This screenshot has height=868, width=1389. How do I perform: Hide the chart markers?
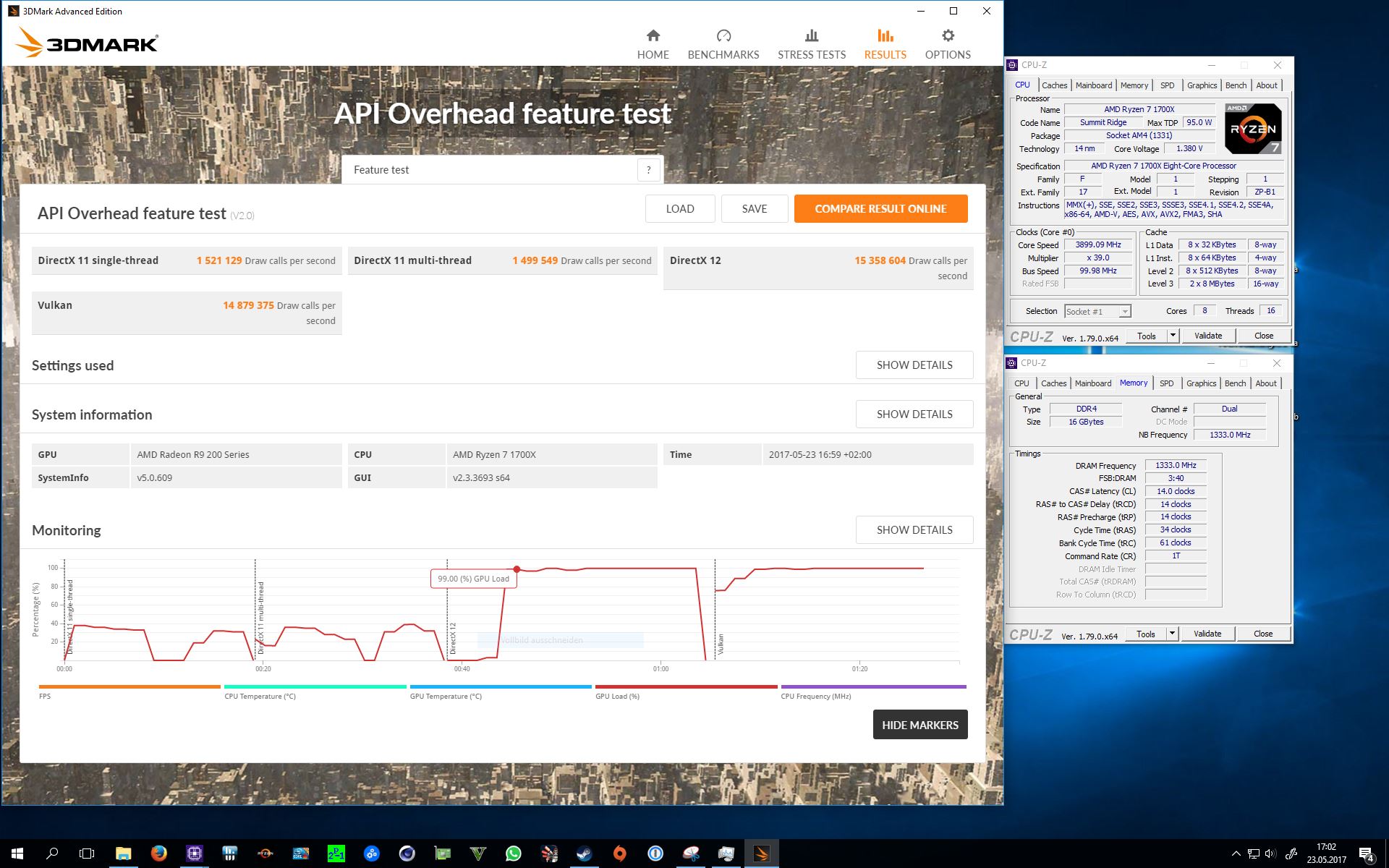(919, 725)
